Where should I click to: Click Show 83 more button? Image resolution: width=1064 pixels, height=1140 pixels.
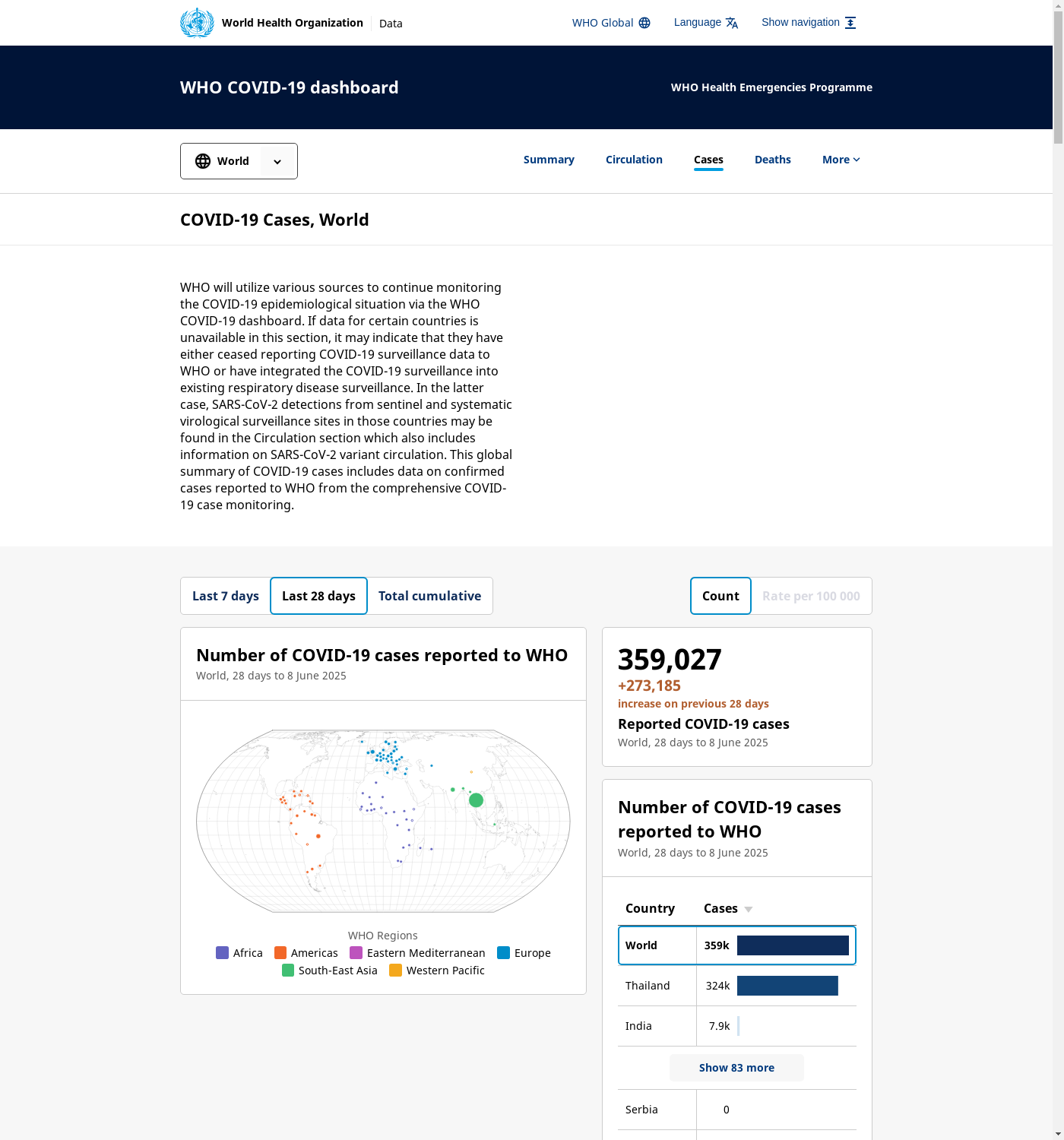(736, 1068)
